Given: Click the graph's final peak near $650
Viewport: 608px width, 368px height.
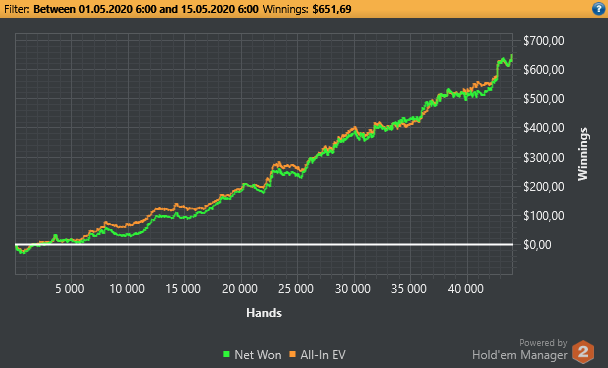Looking at the screenshot, I should [x=512, y=55].
